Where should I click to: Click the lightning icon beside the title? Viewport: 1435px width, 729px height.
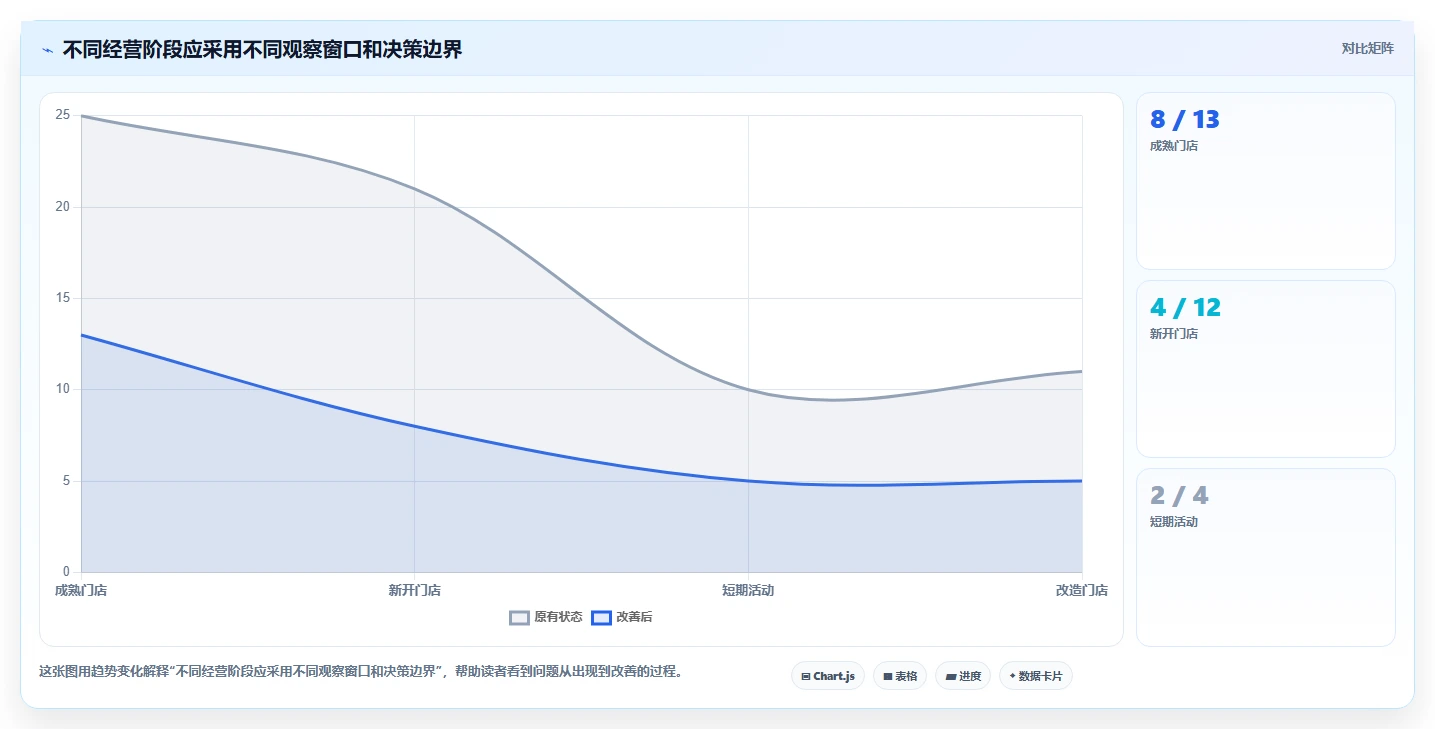47,50
